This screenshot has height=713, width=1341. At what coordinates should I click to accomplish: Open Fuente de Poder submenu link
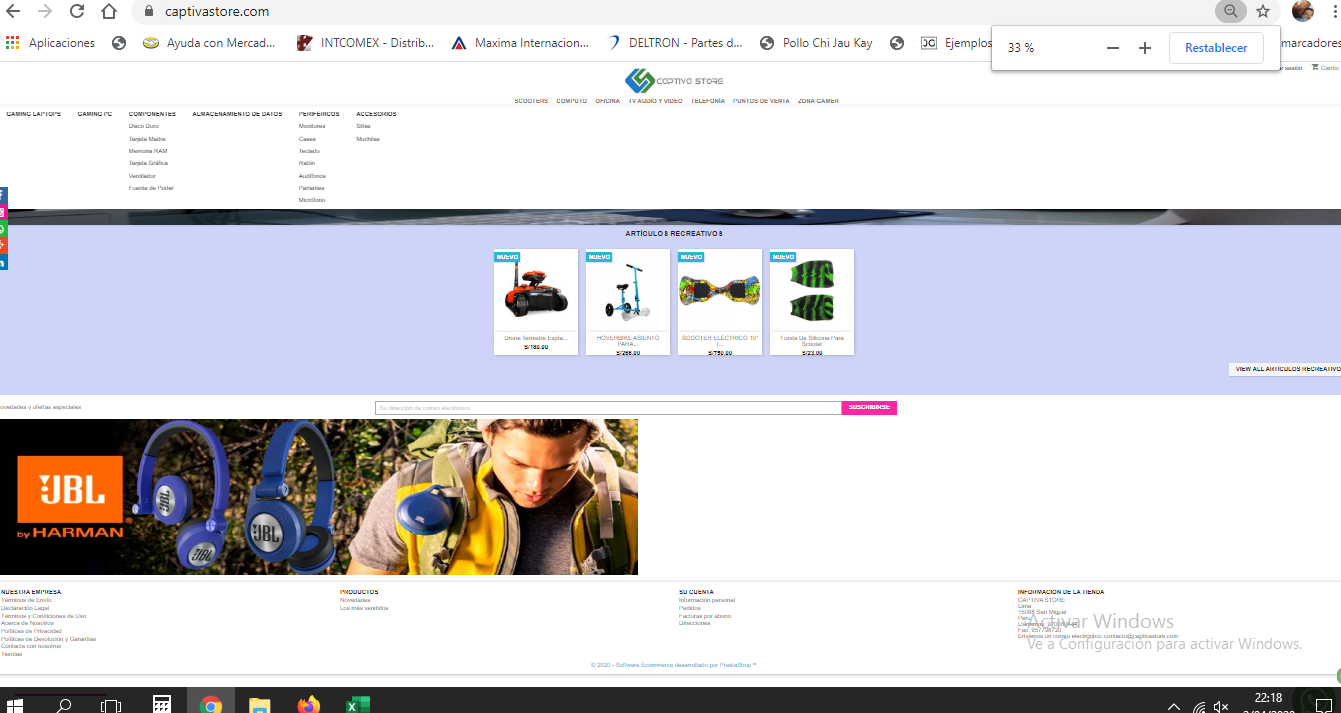[151, 188]
